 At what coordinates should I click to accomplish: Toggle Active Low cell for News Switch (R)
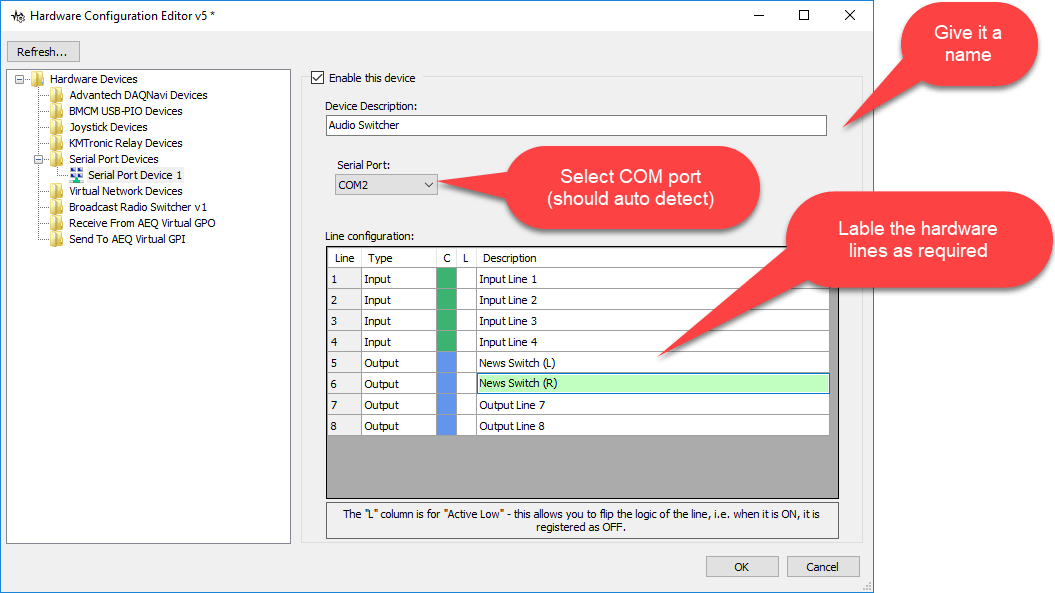[466, 384]
